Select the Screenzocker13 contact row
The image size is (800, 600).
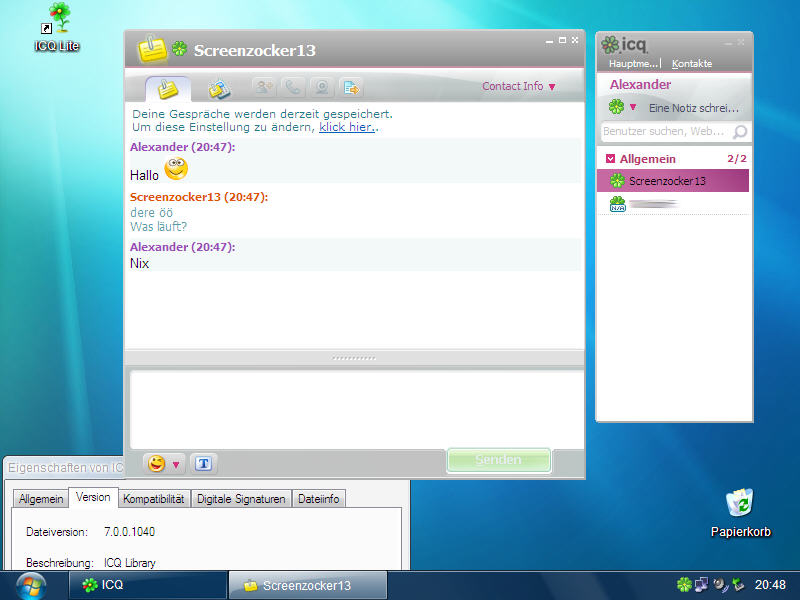tap(672, 181)
